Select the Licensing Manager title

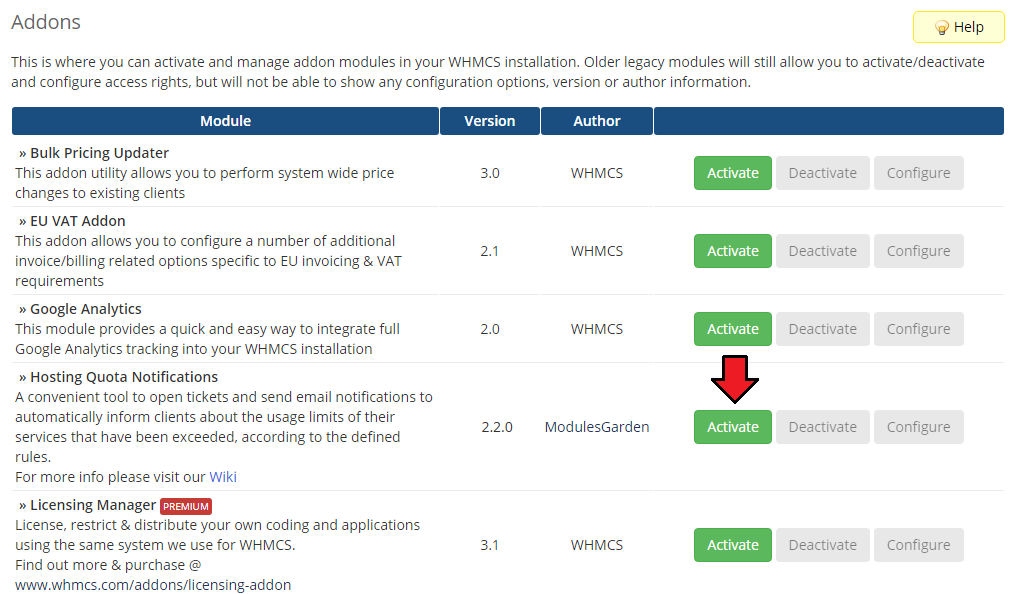93,505
